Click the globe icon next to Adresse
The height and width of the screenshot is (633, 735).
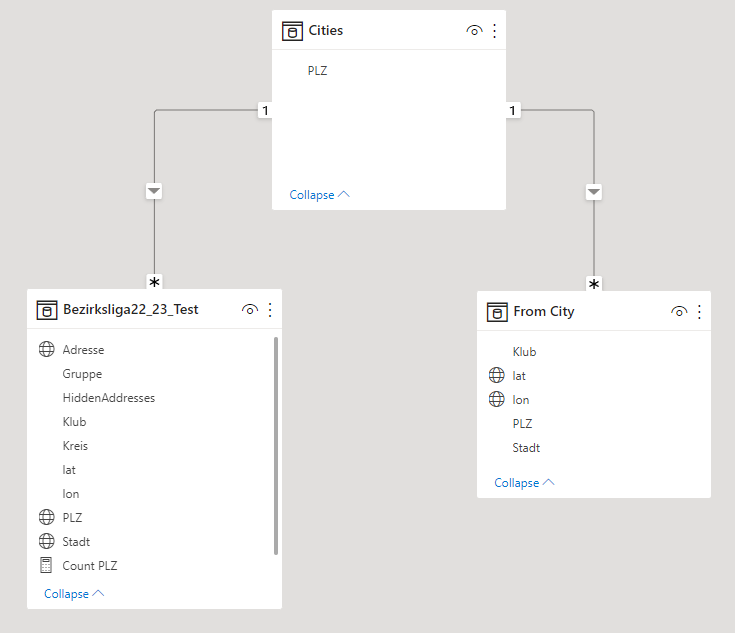pos(46,349)
